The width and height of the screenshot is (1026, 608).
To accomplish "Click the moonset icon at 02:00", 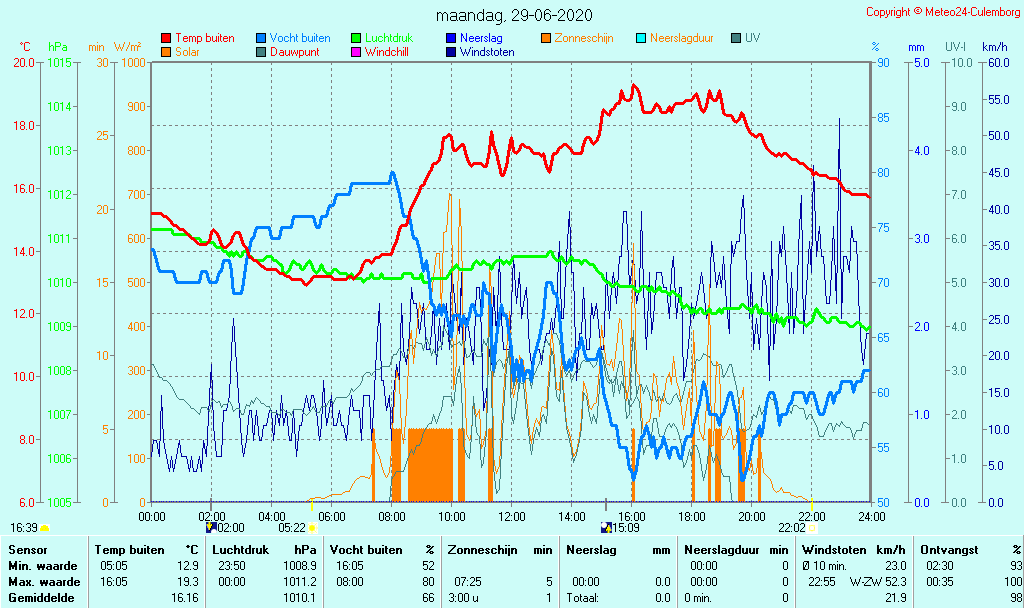I will tap(211, 526).
